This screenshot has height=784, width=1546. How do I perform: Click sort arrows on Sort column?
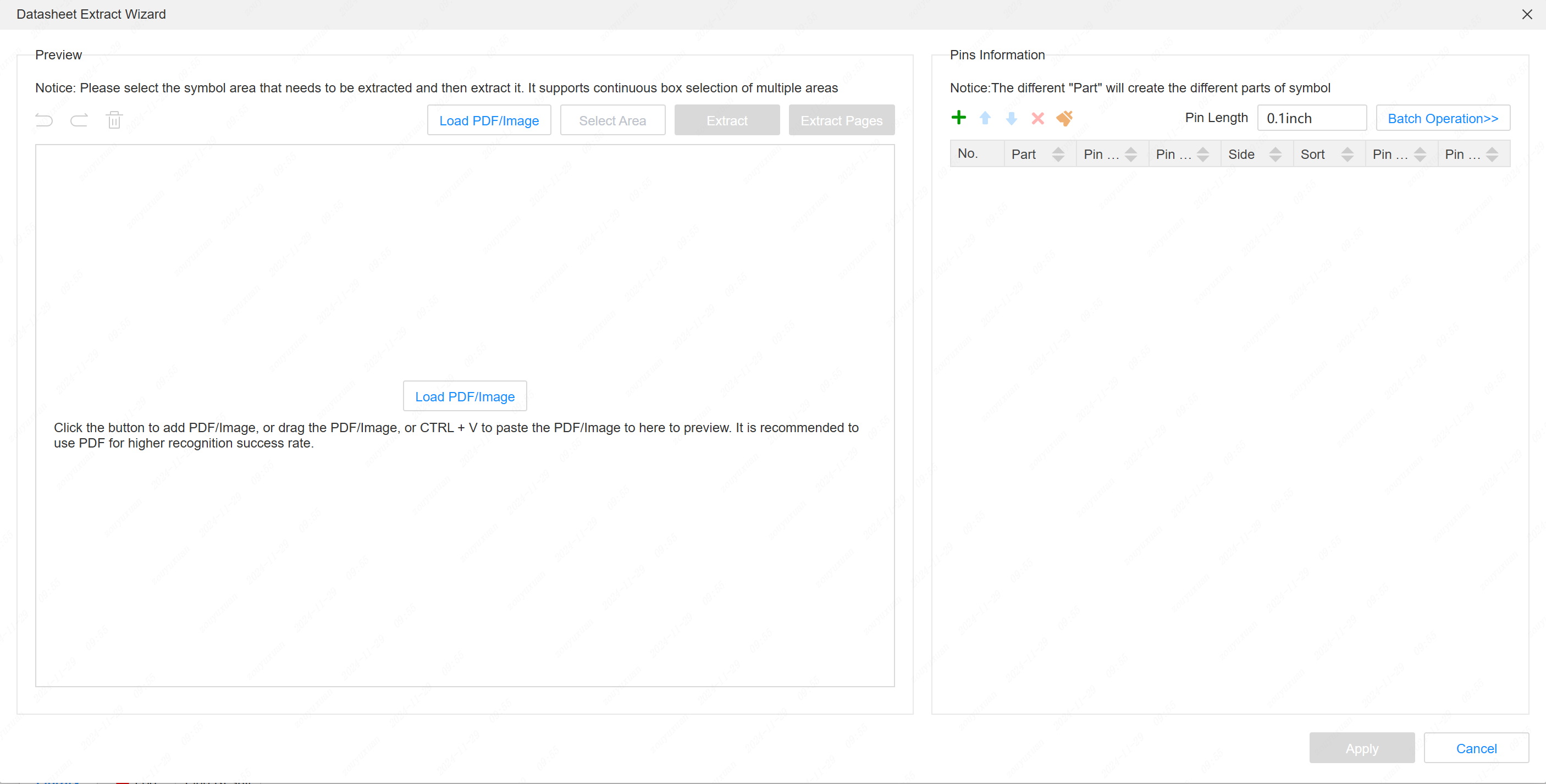[x=1348, y=154]
